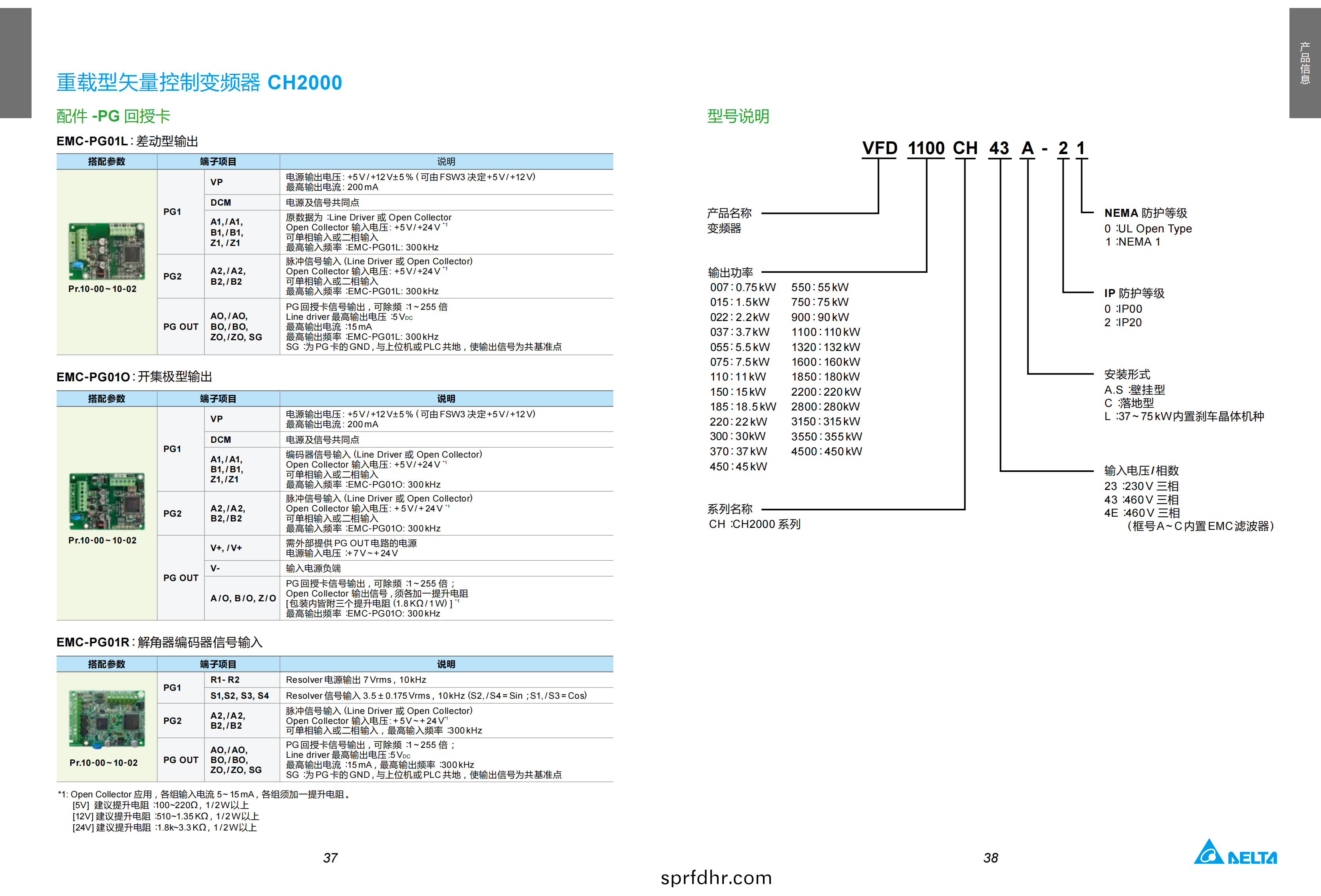
Task: Click the NEMA 防护等级 label
Action: pos(1145,213)
